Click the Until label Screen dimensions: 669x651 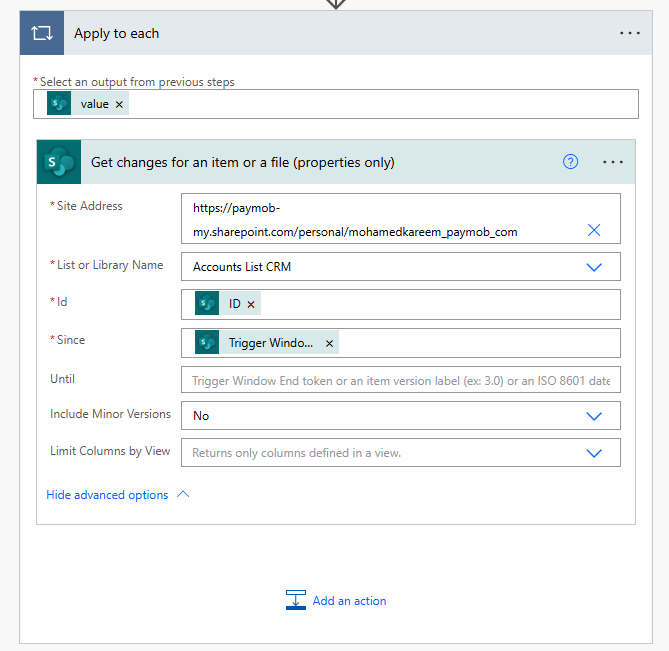tap(62, 379)
